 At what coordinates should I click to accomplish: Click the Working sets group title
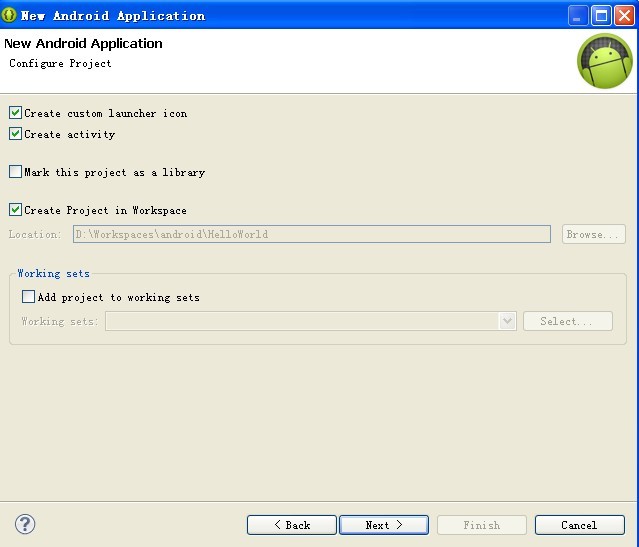click(53, 273)
